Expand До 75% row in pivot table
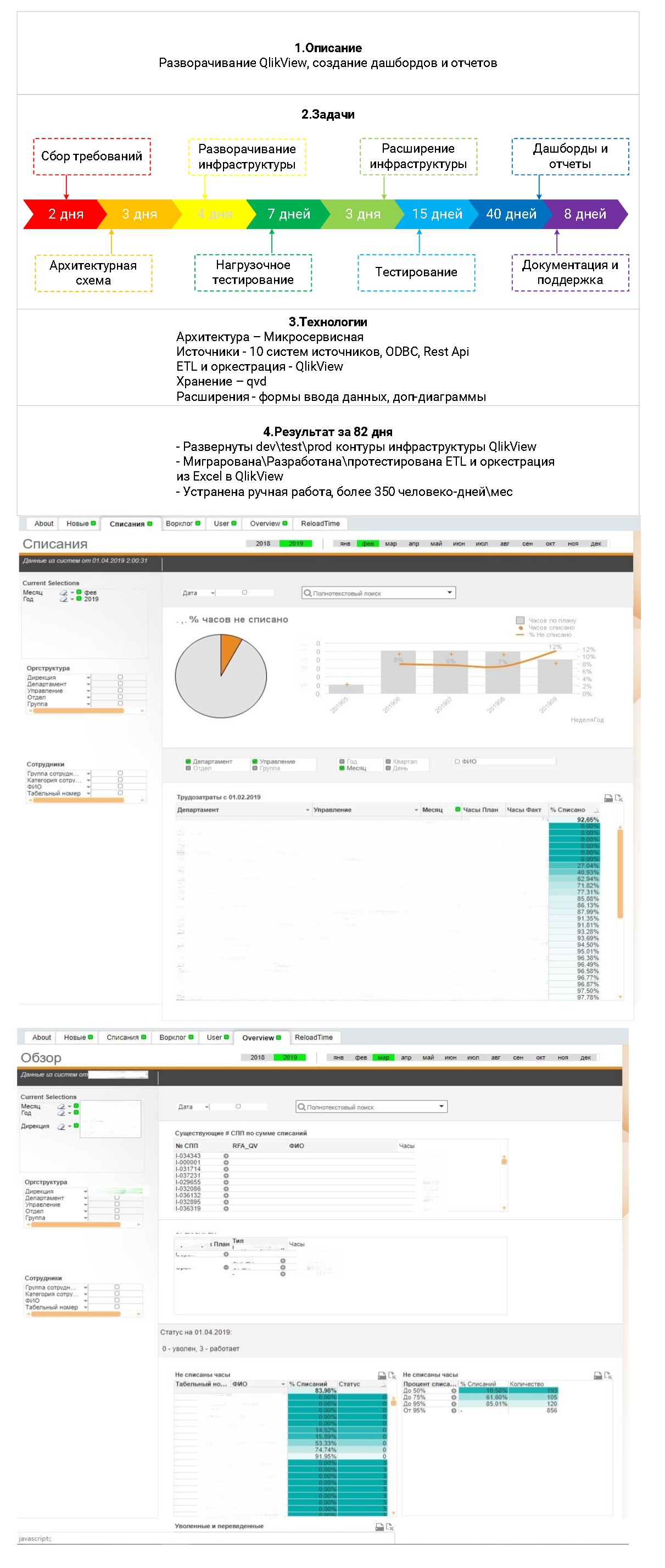Screen dimensions: 665x1568 [453, 1398]
